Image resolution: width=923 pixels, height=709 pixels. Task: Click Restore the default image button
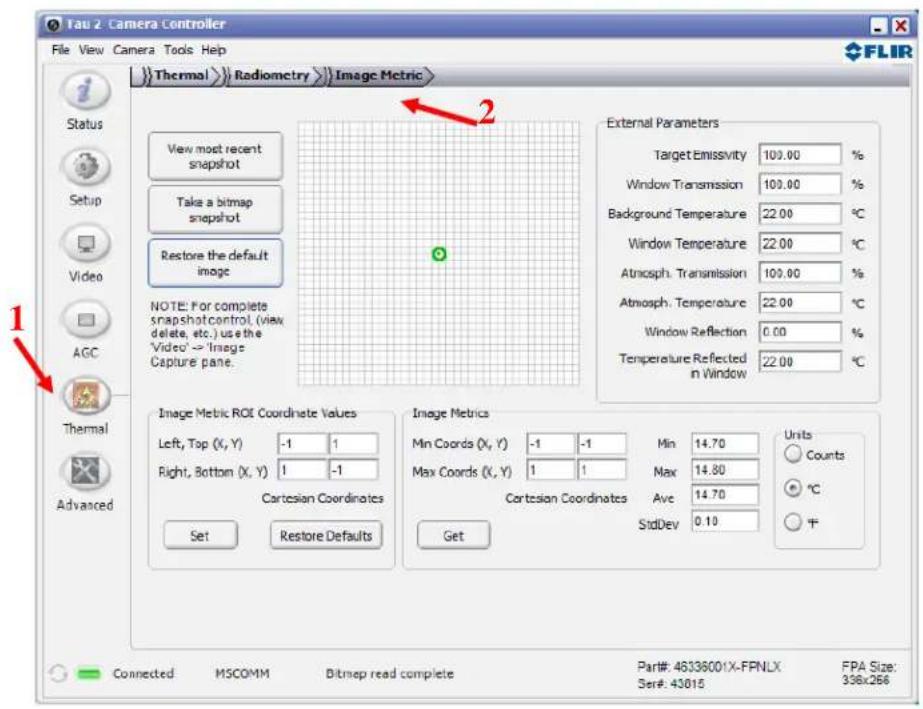click(x=215, y=263)
